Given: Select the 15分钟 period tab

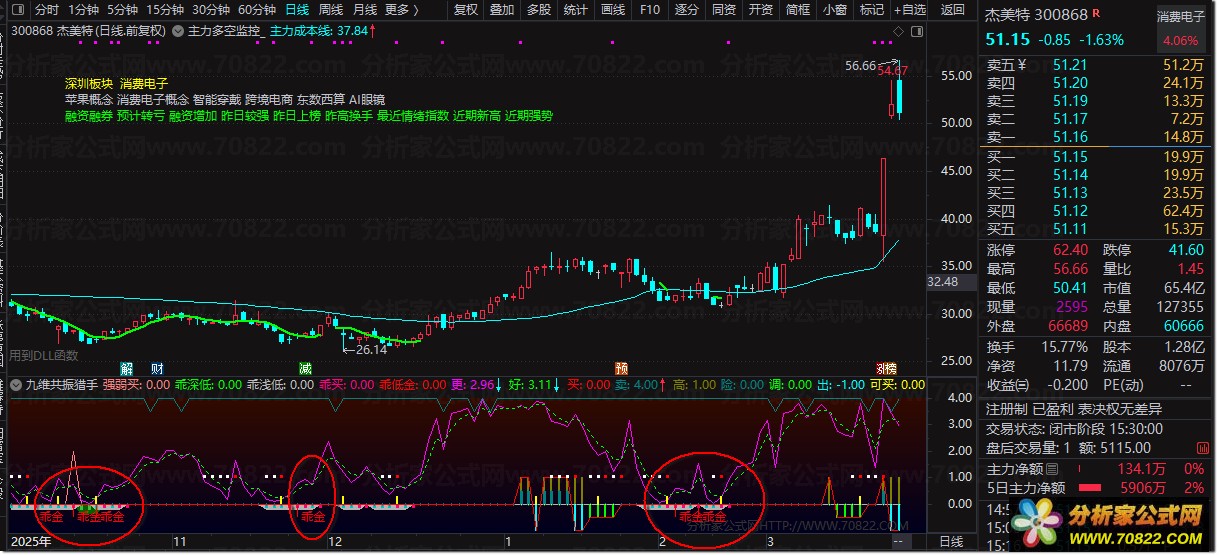Looking at the screenshot, I should click(165, 10).
